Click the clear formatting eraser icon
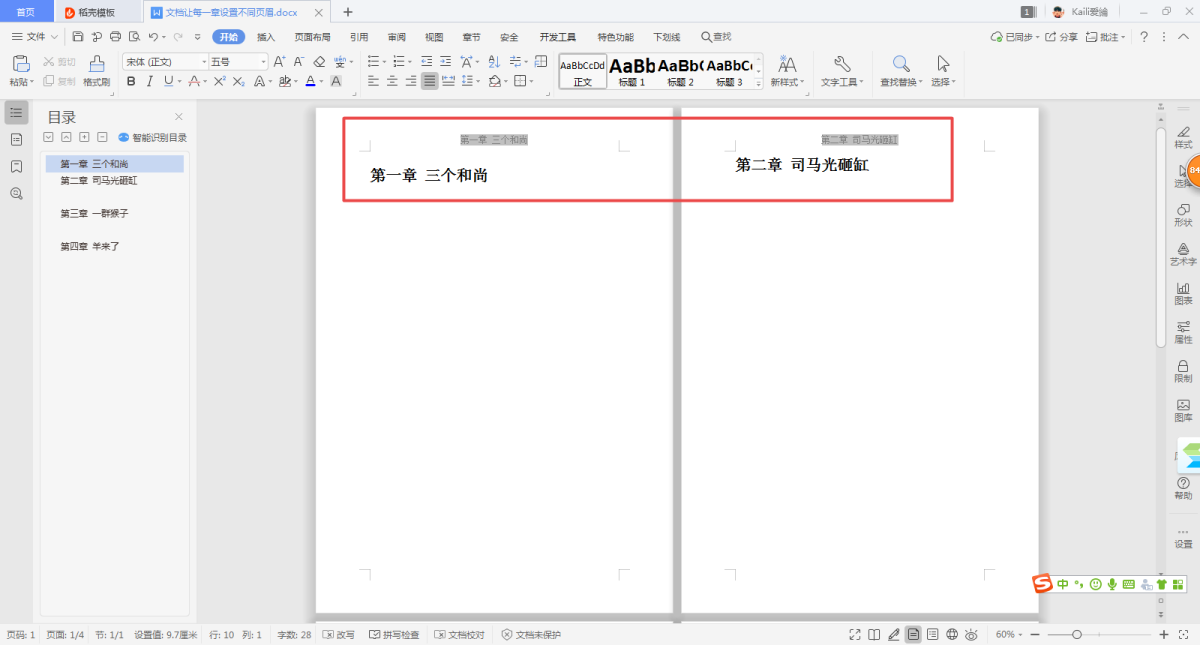The height and width of the screenshot is (645, 1200). pyautogui.click(x=320, y=62)
